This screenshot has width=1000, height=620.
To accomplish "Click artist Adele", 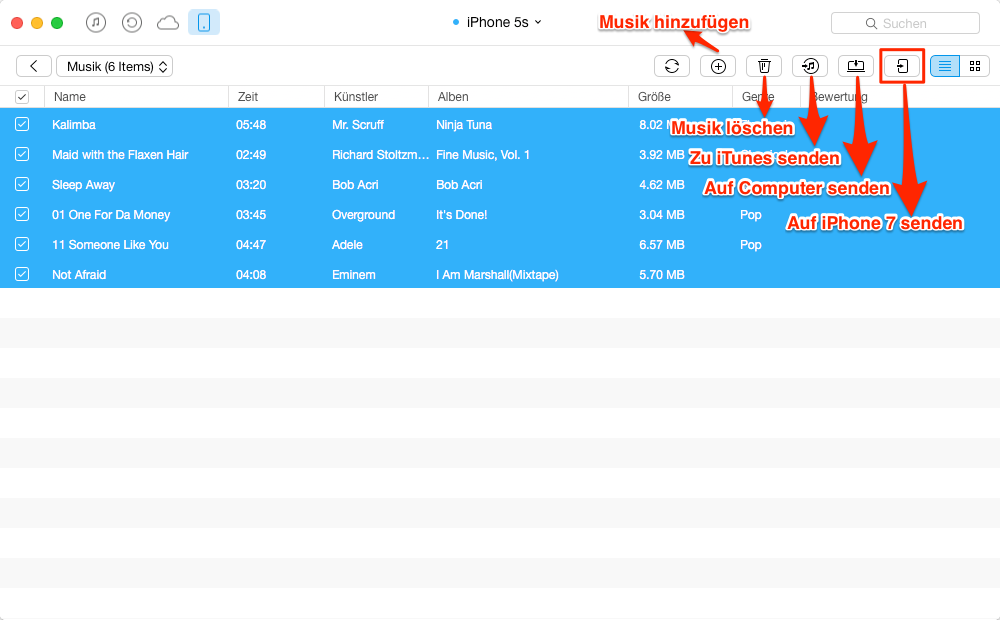I will click(347, 245).
